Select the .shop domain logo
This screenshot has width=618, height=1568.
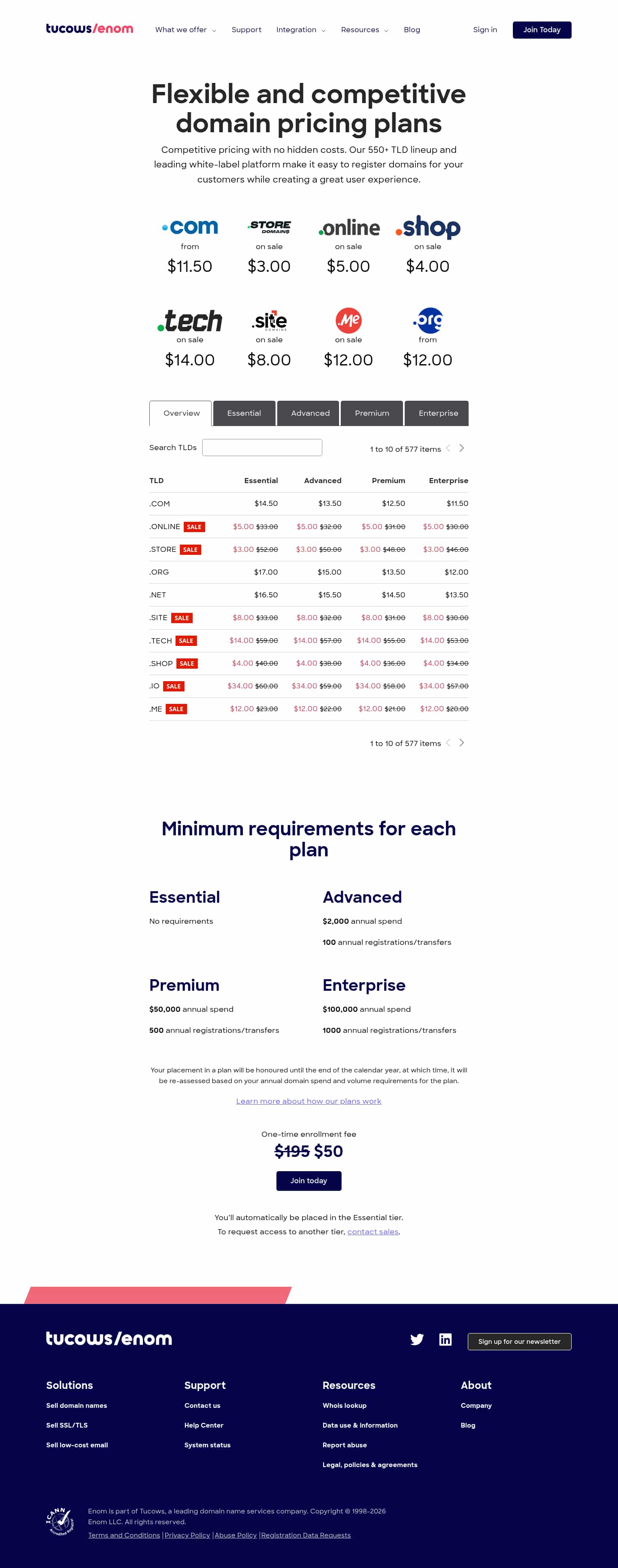427,227
